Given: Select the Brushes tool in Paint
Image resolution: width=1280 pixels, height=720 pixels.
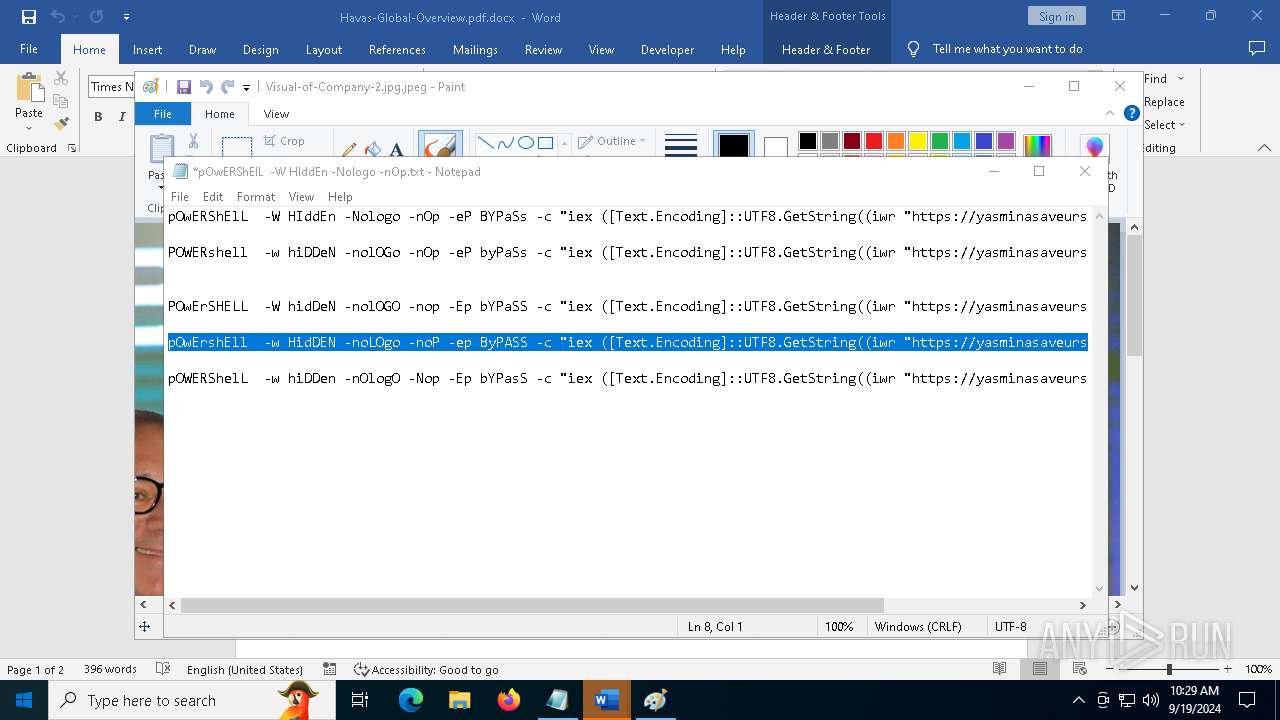Looking at the screenshot, I should click(x=440, y=146).
